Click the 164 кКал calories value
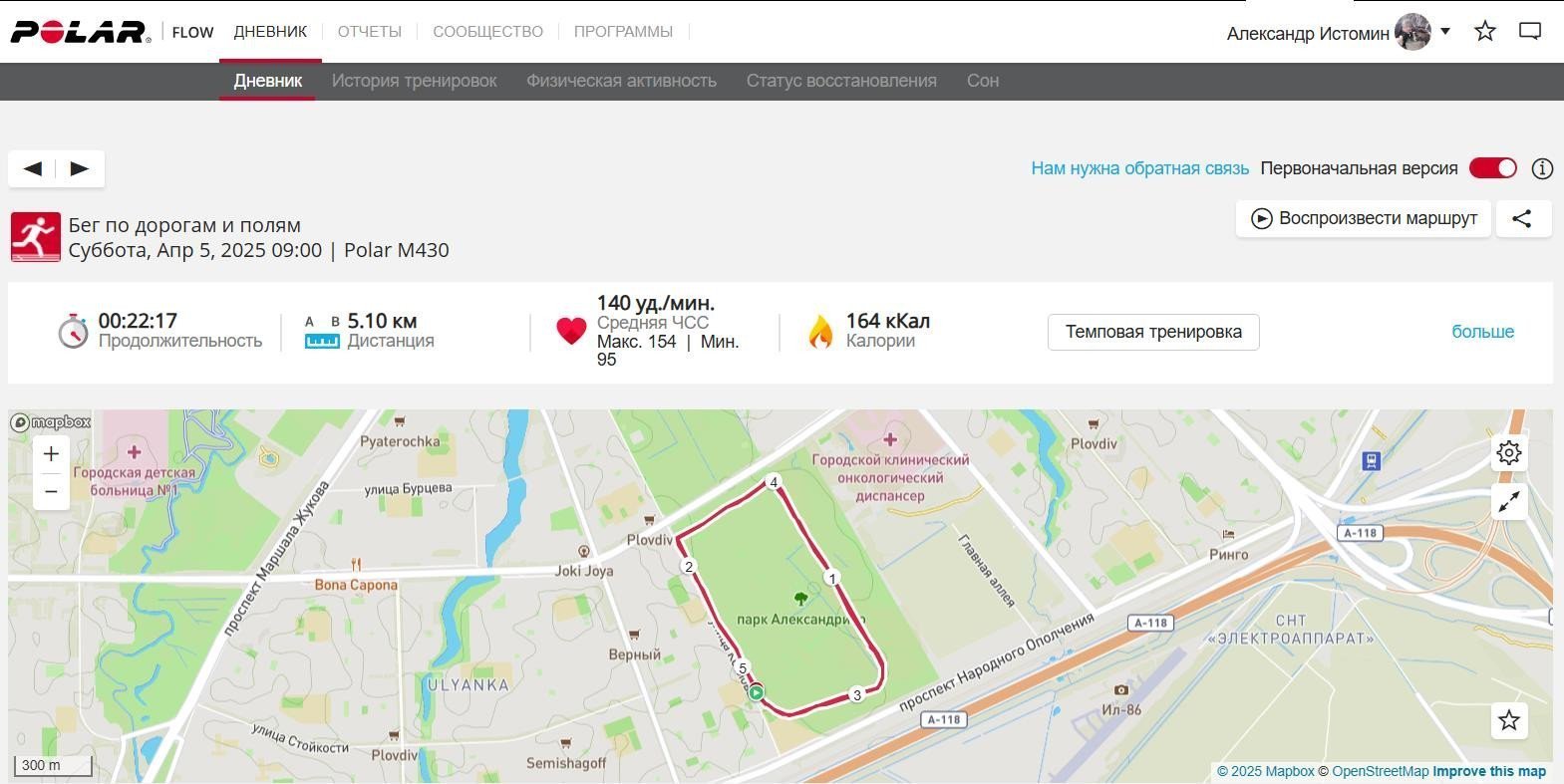1564x784 pixels. pos(887,321)
